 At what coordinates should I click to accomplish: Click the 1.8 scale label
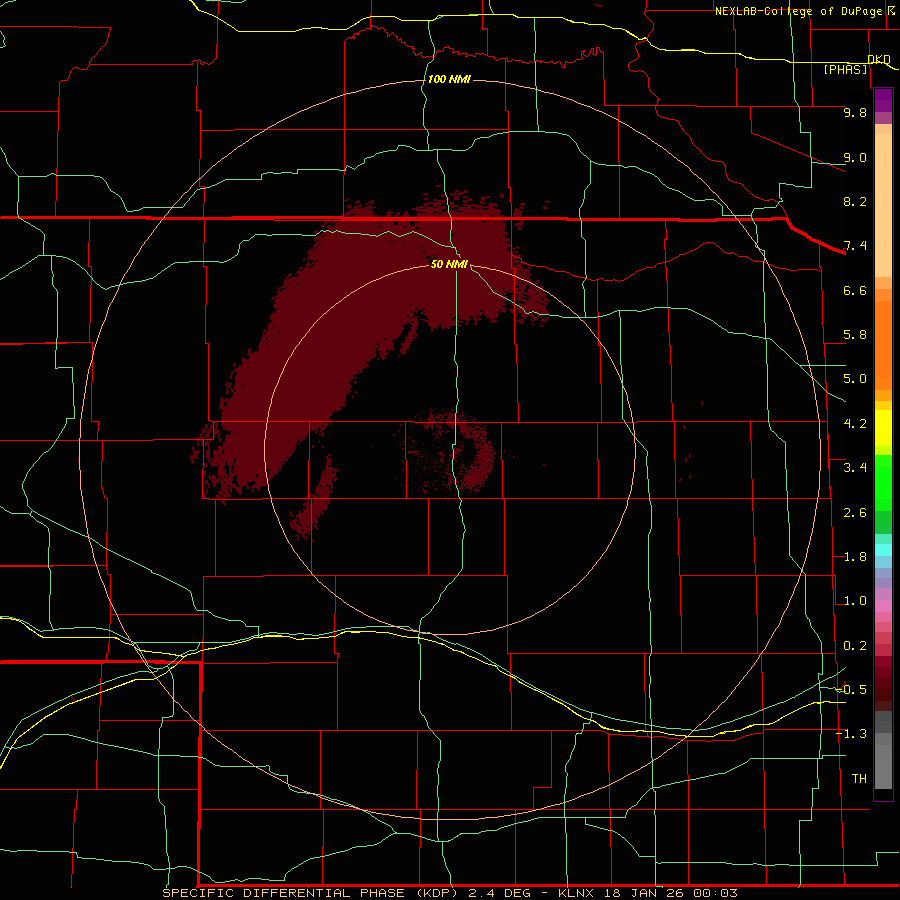click(855, 557)
